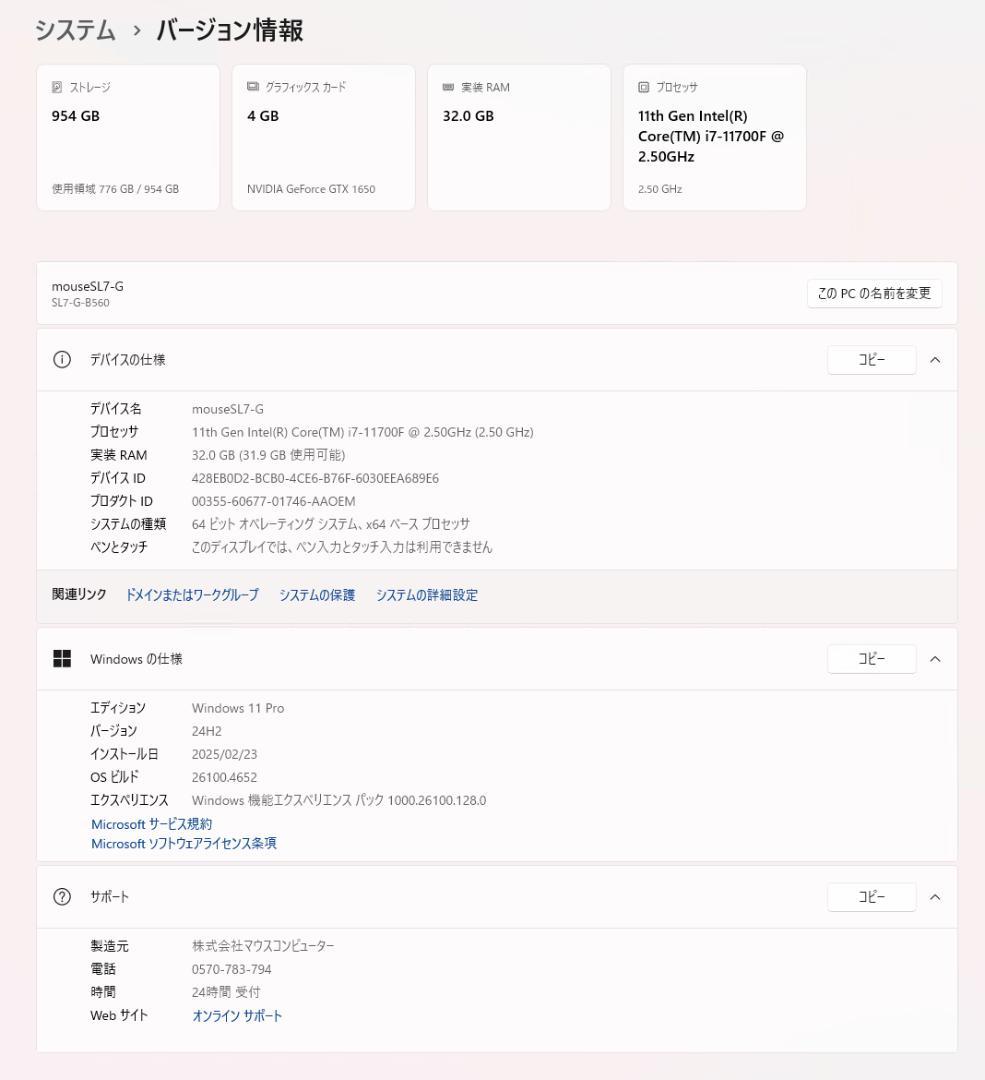Viewport: 985px width, 1080px height.
Task: Open the オンライン サポート link
Action: click(x=237, y=1015)
